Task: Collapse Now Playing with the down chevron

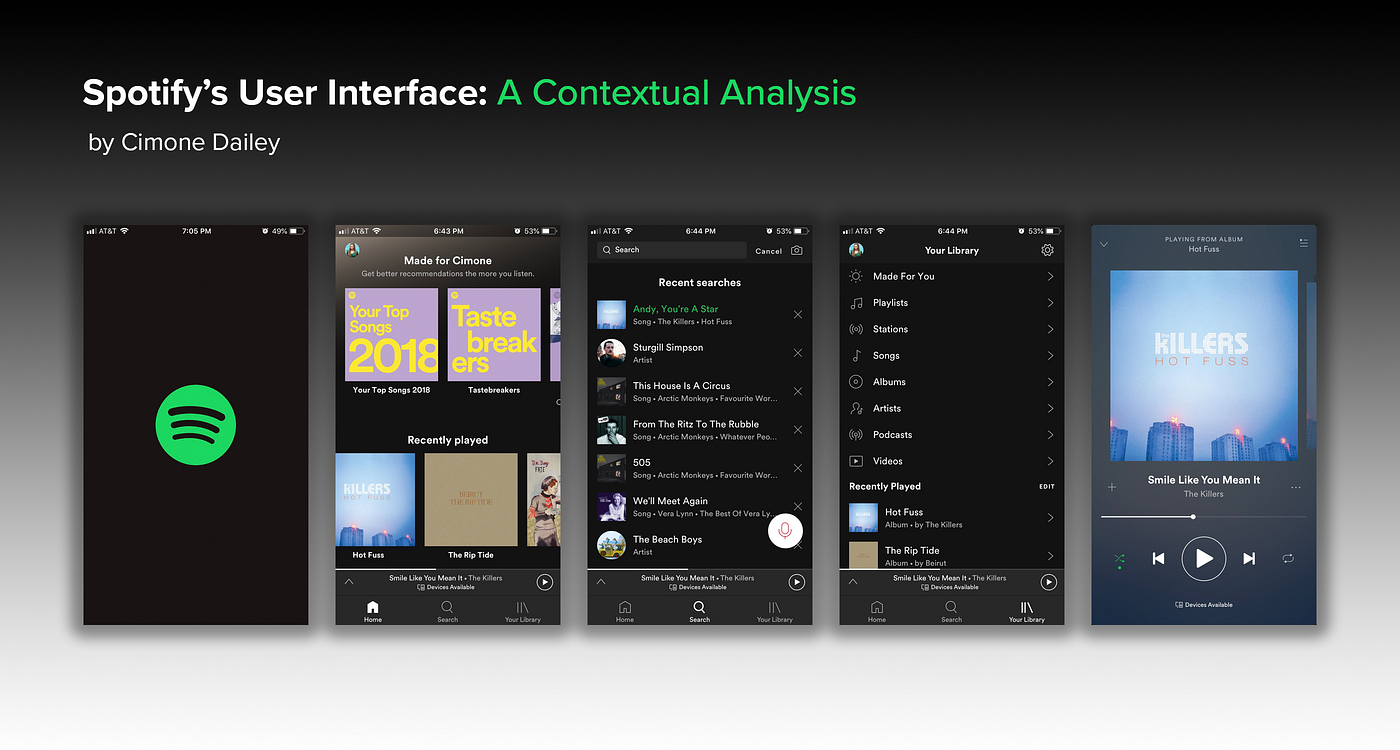Action: click(x=1104, y=242)
